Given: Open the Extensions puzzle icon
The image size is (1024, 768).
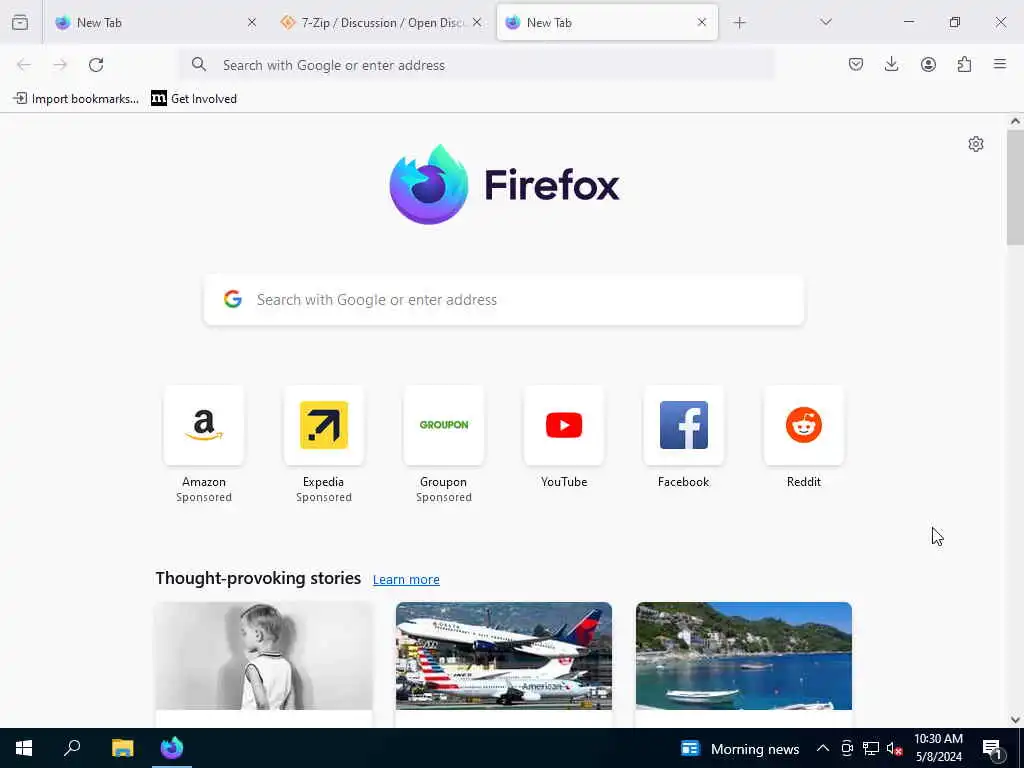Looking at the screenshot, I should click(964, 64).
